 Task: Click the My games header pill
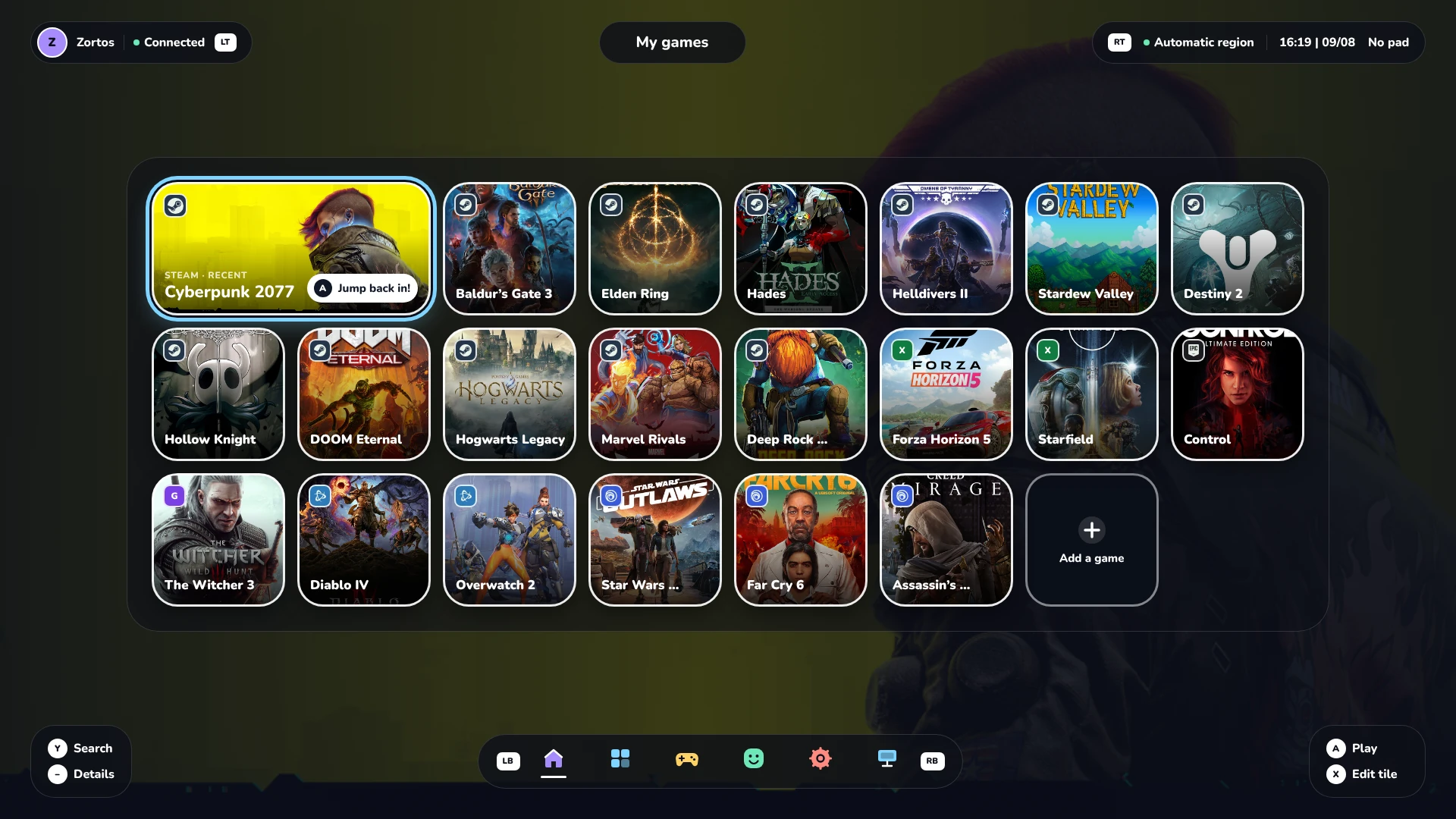(672, 42)
